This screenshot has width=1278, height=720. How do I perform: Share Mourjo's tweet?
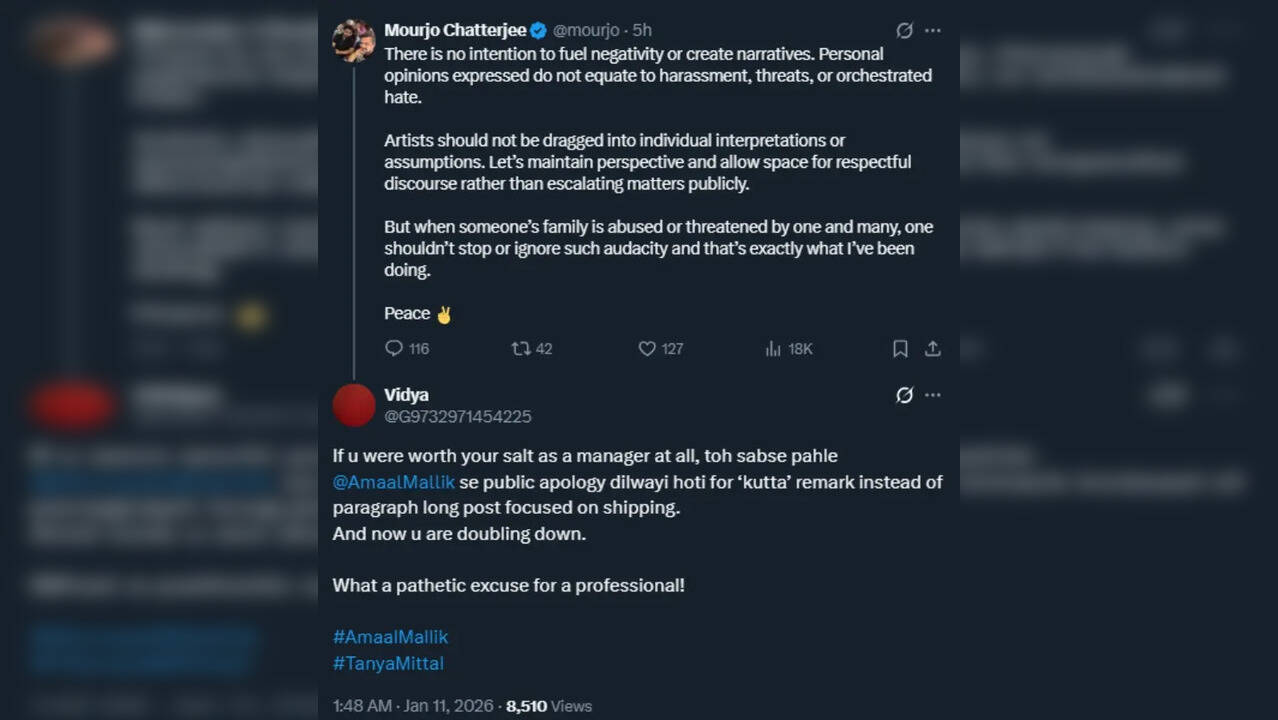pos(932,348)
